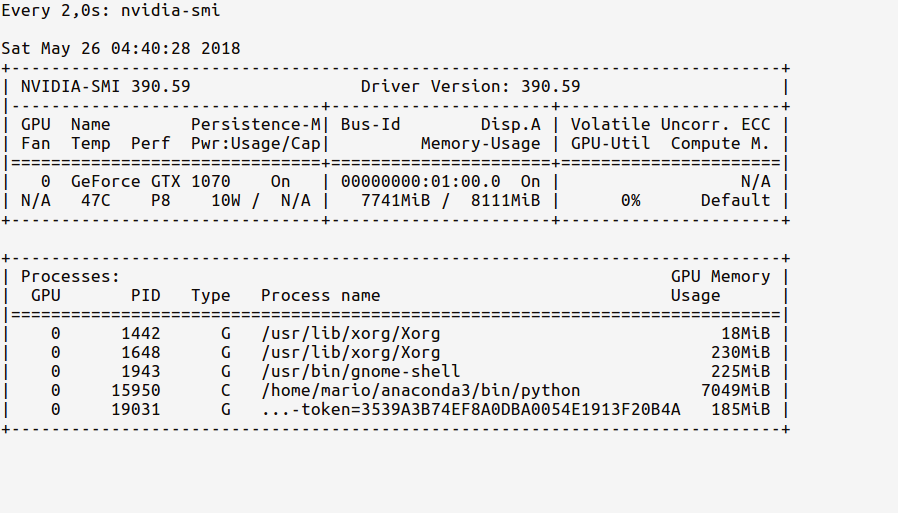Image resolution: width=898 pixels, height=513 pixels.
Task: Click the timestamp 'Sat May 26 04:40:28 2018'
Action: (121, 49)
